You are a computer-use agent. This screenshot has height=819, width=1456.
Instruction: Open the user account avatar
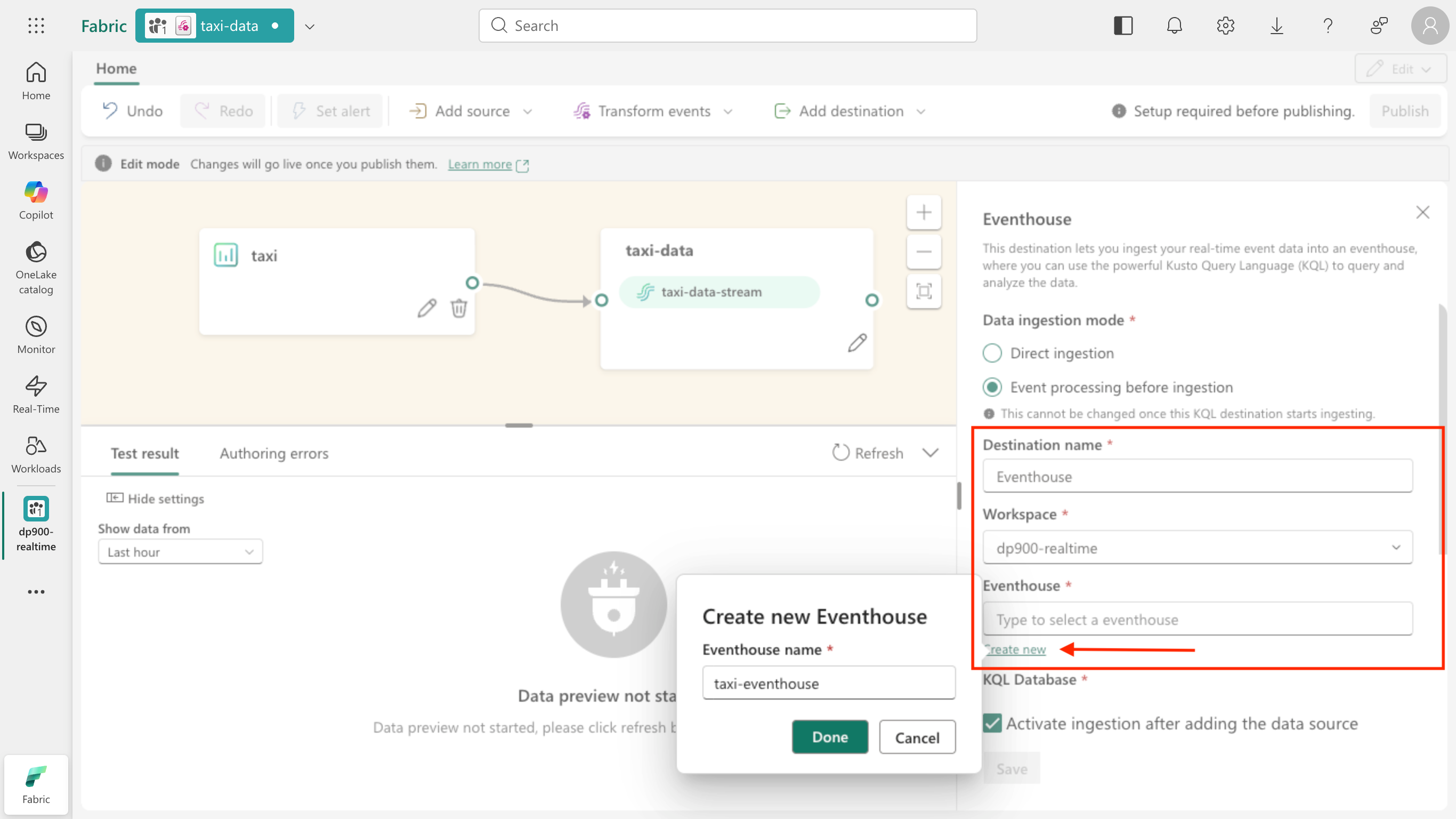tap(1429, 26)
